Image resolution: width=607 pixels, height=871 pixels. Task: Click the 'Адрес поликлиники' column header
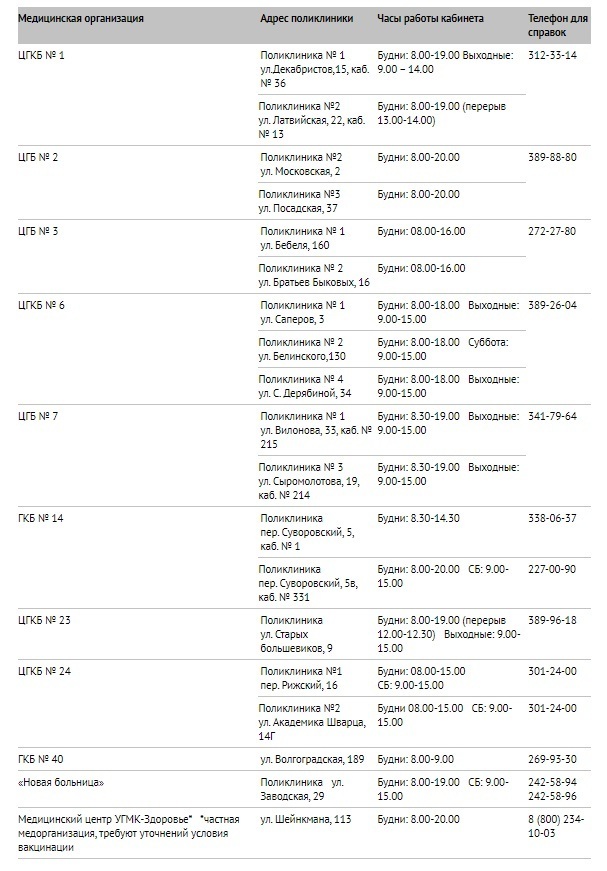point(307,18)
